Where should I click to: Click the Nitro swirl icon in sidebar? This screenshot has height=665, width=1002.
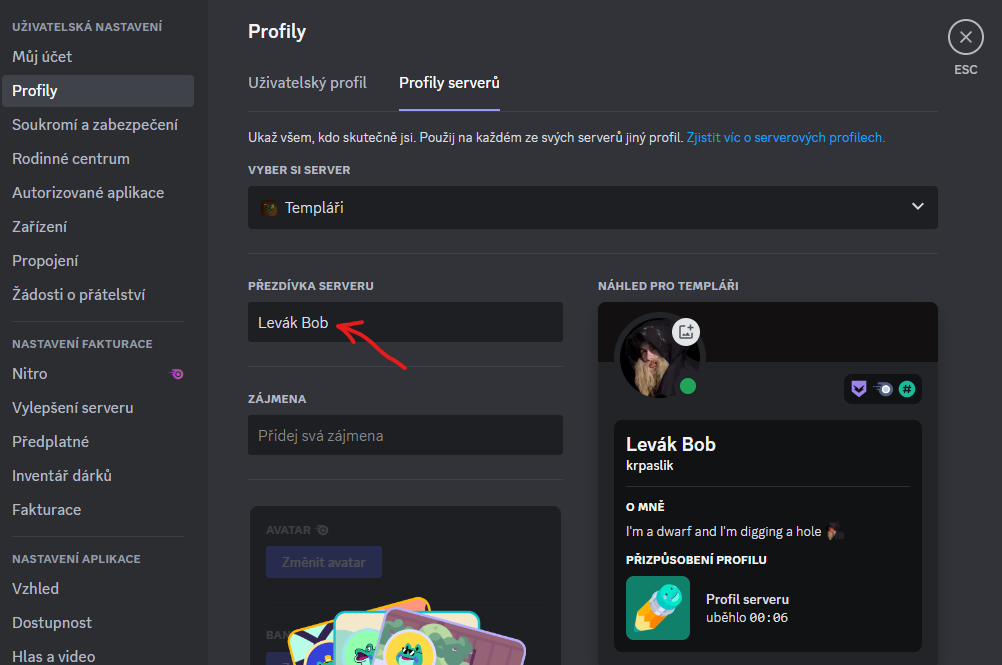(x=177, y=374)
